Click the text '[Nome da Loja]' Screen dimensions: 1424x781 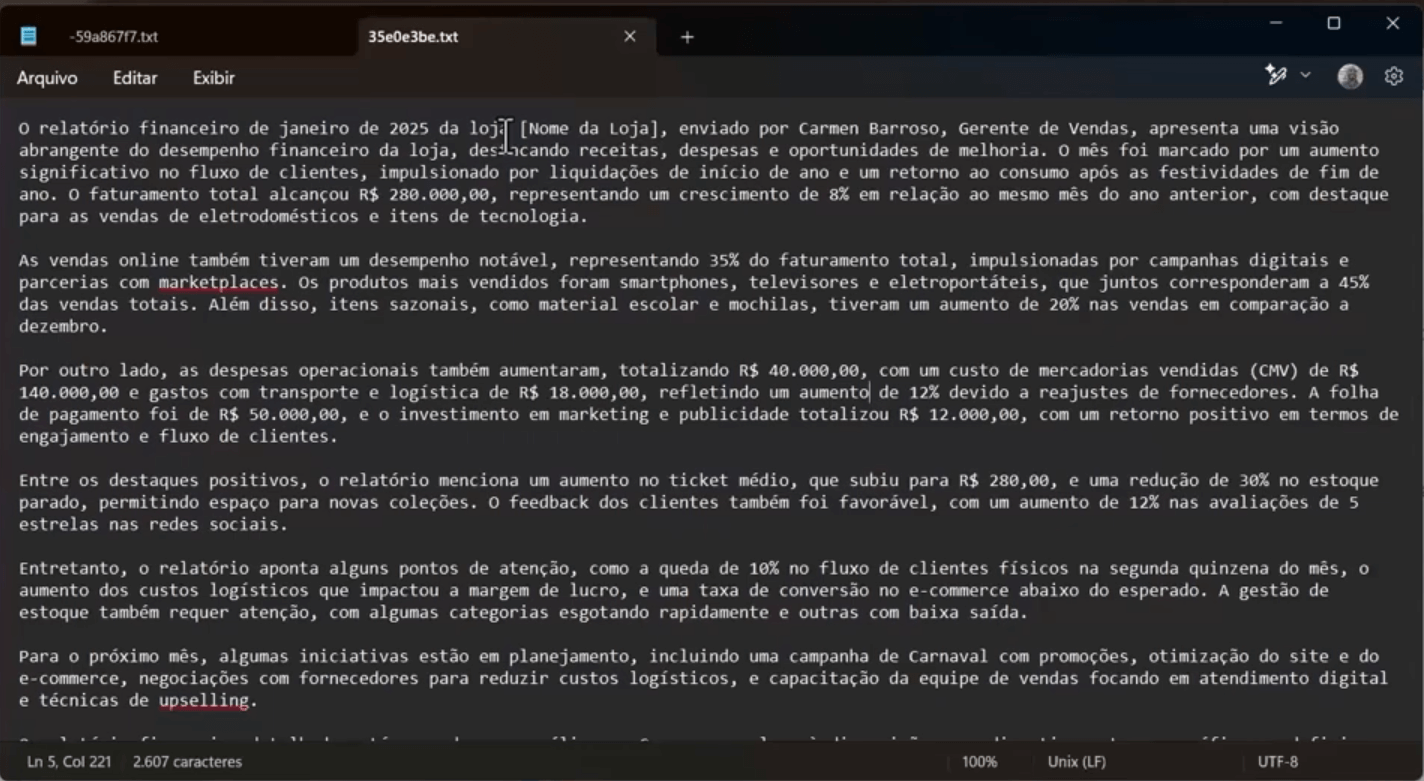coord(588,128)
